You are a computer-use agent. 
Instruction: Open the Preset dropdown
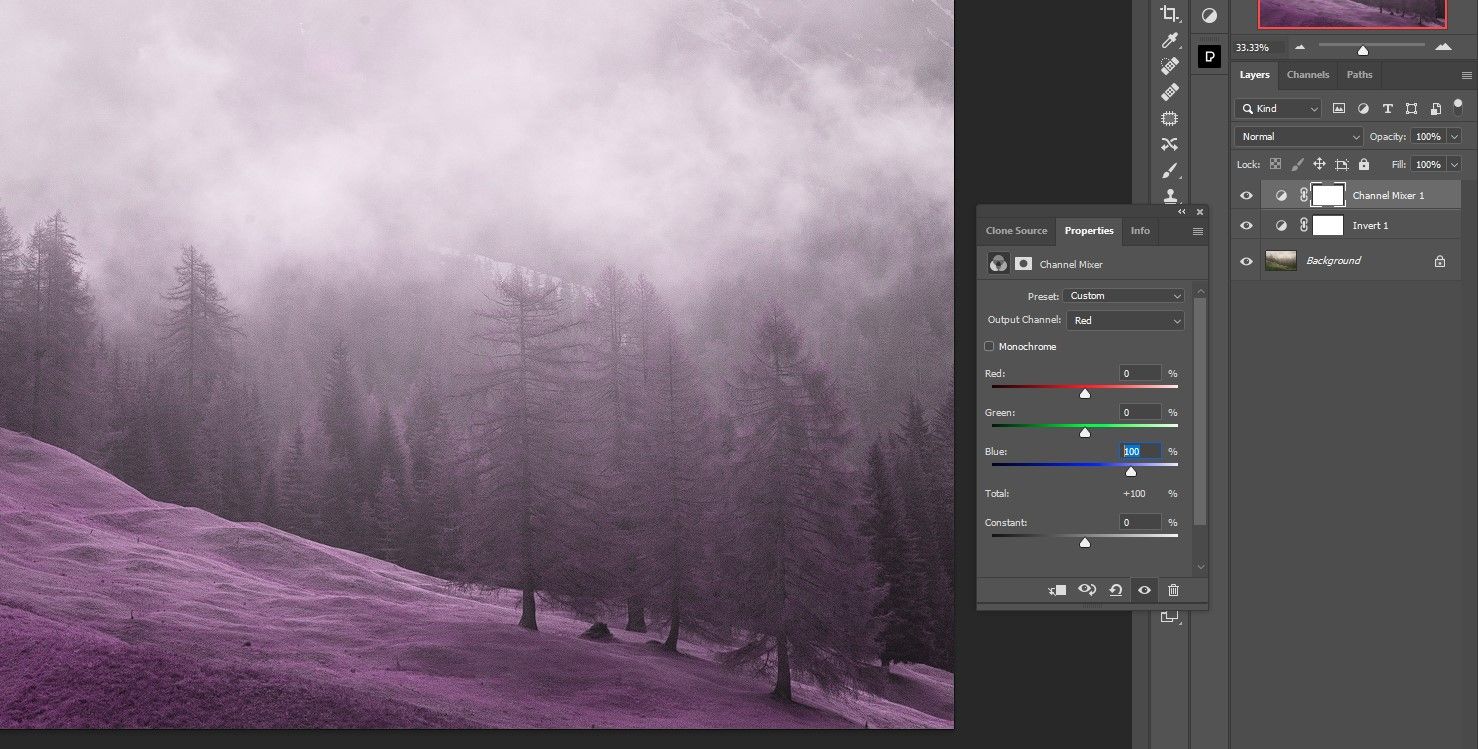pyautogui.click(x=1124, y=296)
